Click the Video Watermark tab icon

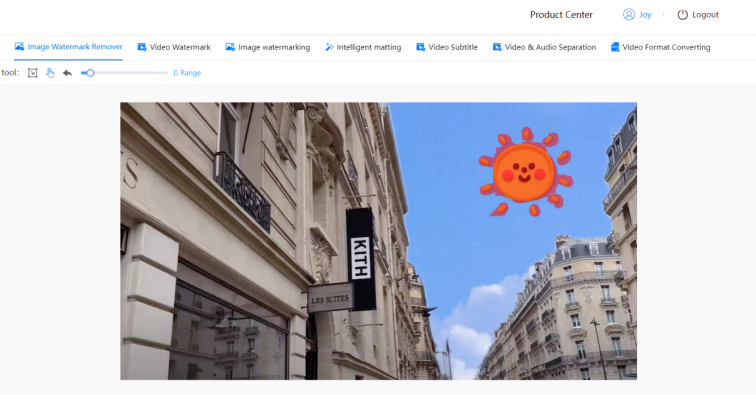[x=142, y=47]
